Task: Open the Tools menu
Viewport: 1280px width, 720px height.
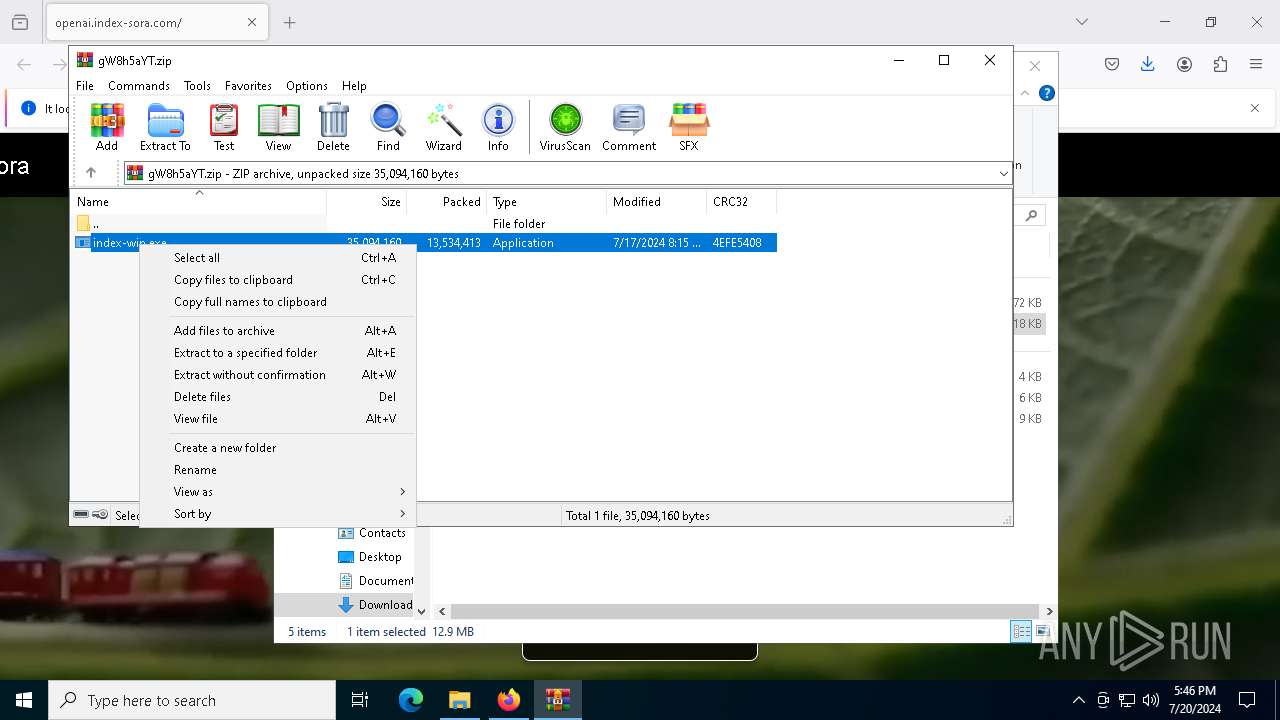Action: [197, 86]
